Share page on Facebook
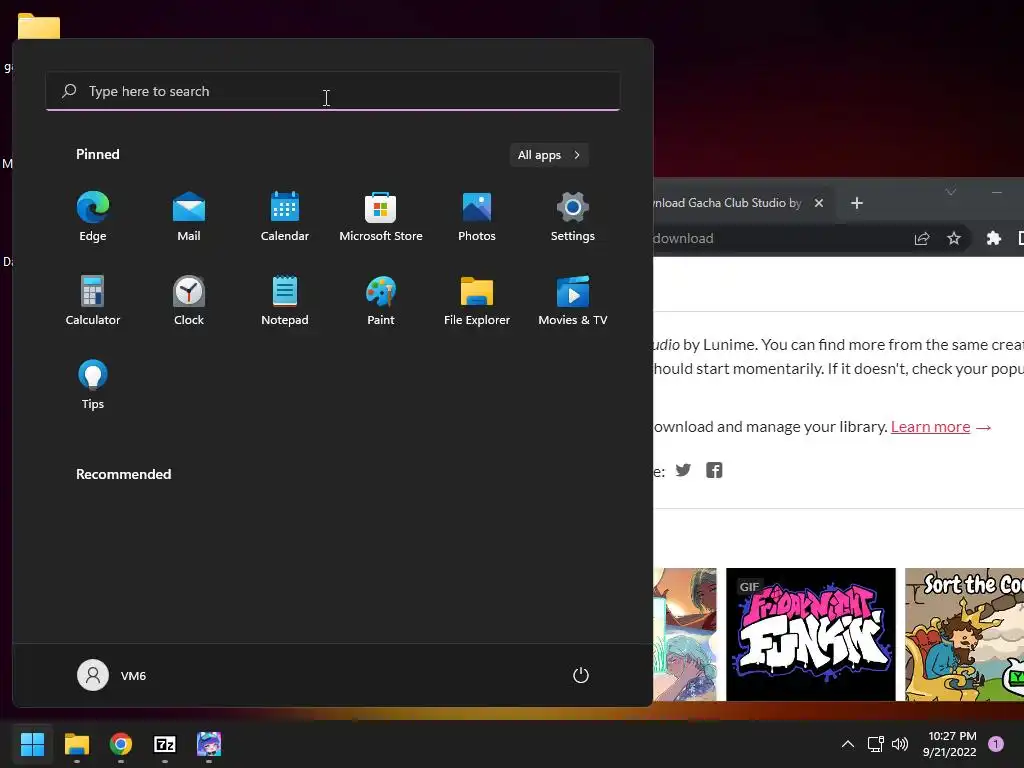The height and width of the screenshot is (768, 1024). [714, 470]
